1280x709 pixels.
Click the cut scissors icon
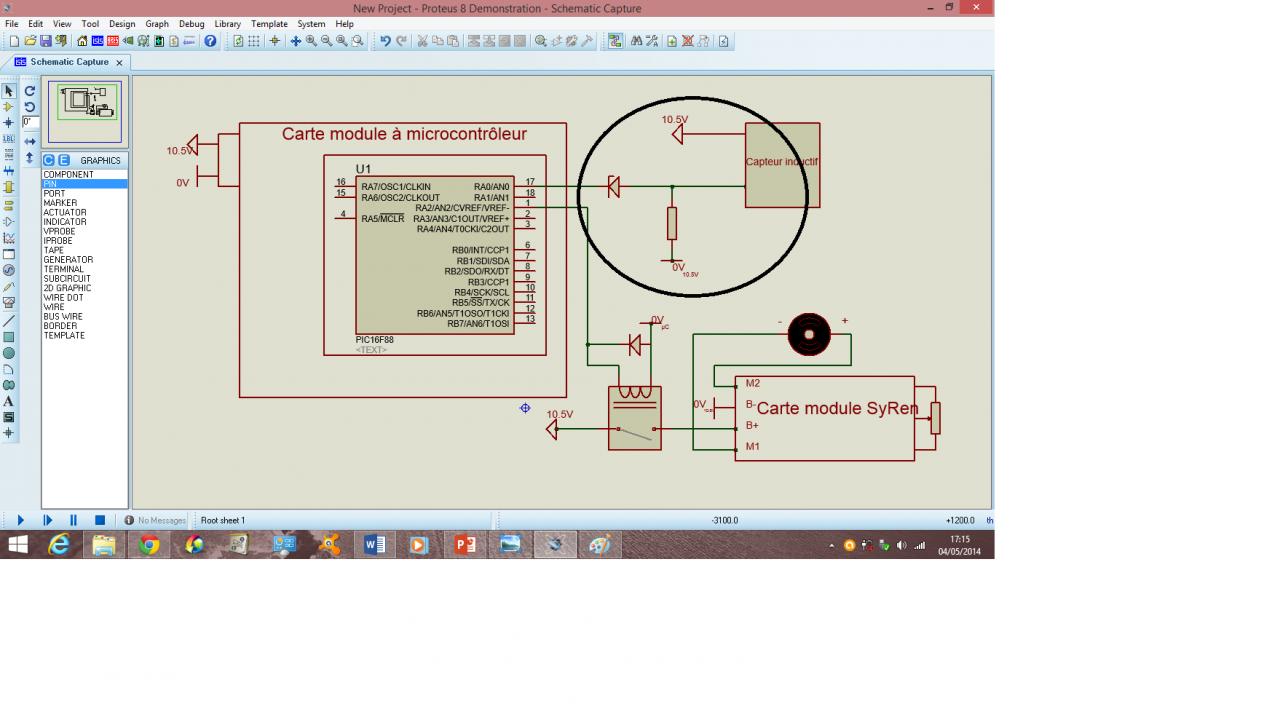pyautogui.click(x=422, y=41)
